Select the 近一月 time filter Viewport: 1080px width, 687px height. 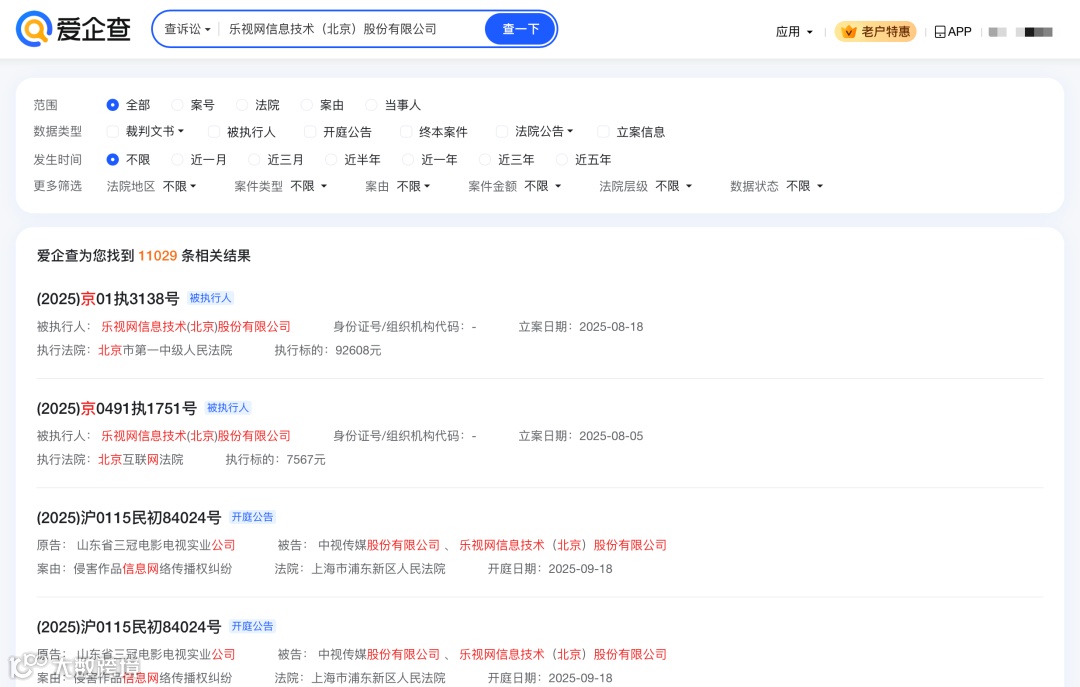178,159
